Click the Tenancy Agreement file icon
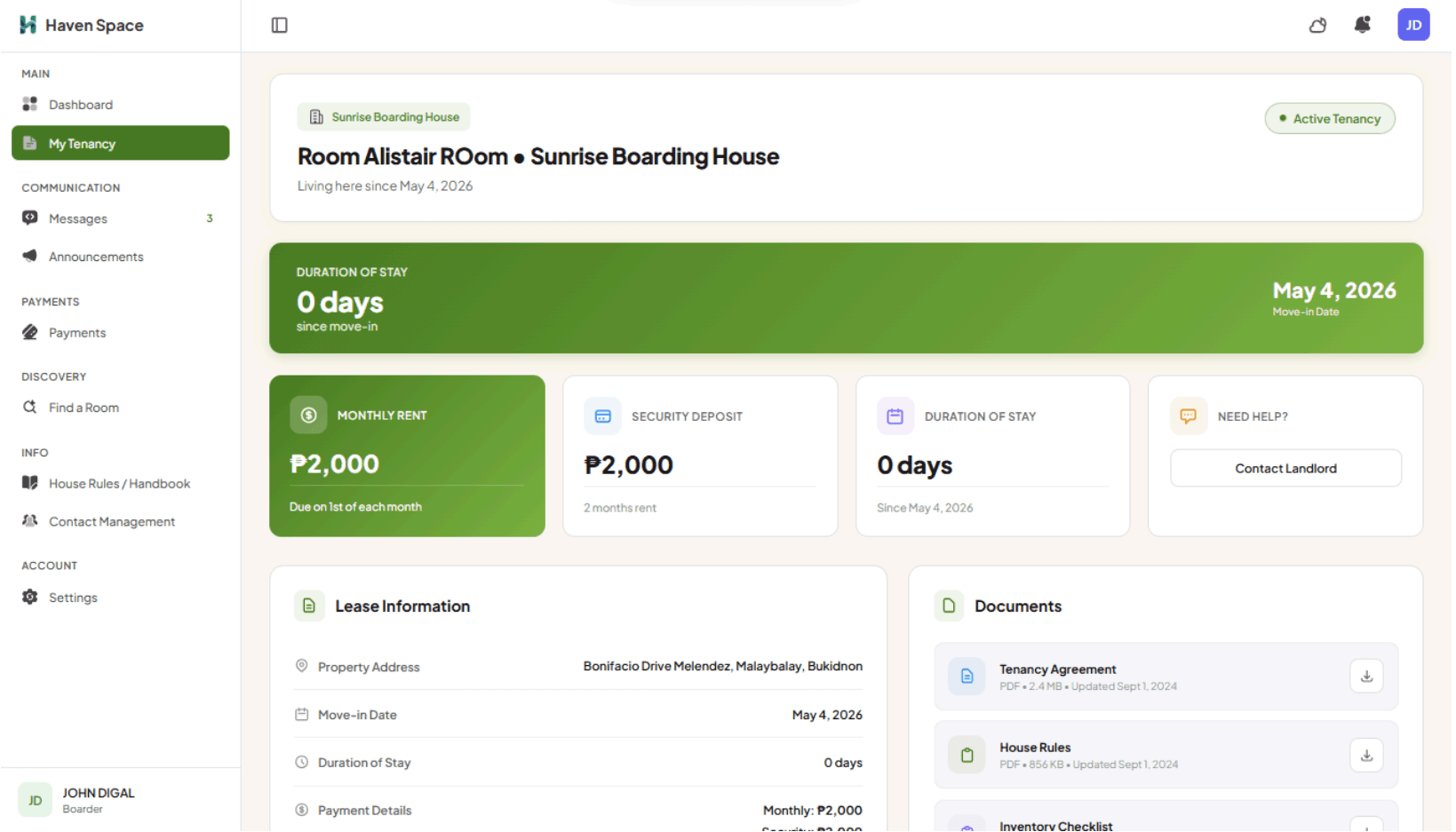This screenshot has width=1456, height=832. pyautogui.click(x=967, y=677)
